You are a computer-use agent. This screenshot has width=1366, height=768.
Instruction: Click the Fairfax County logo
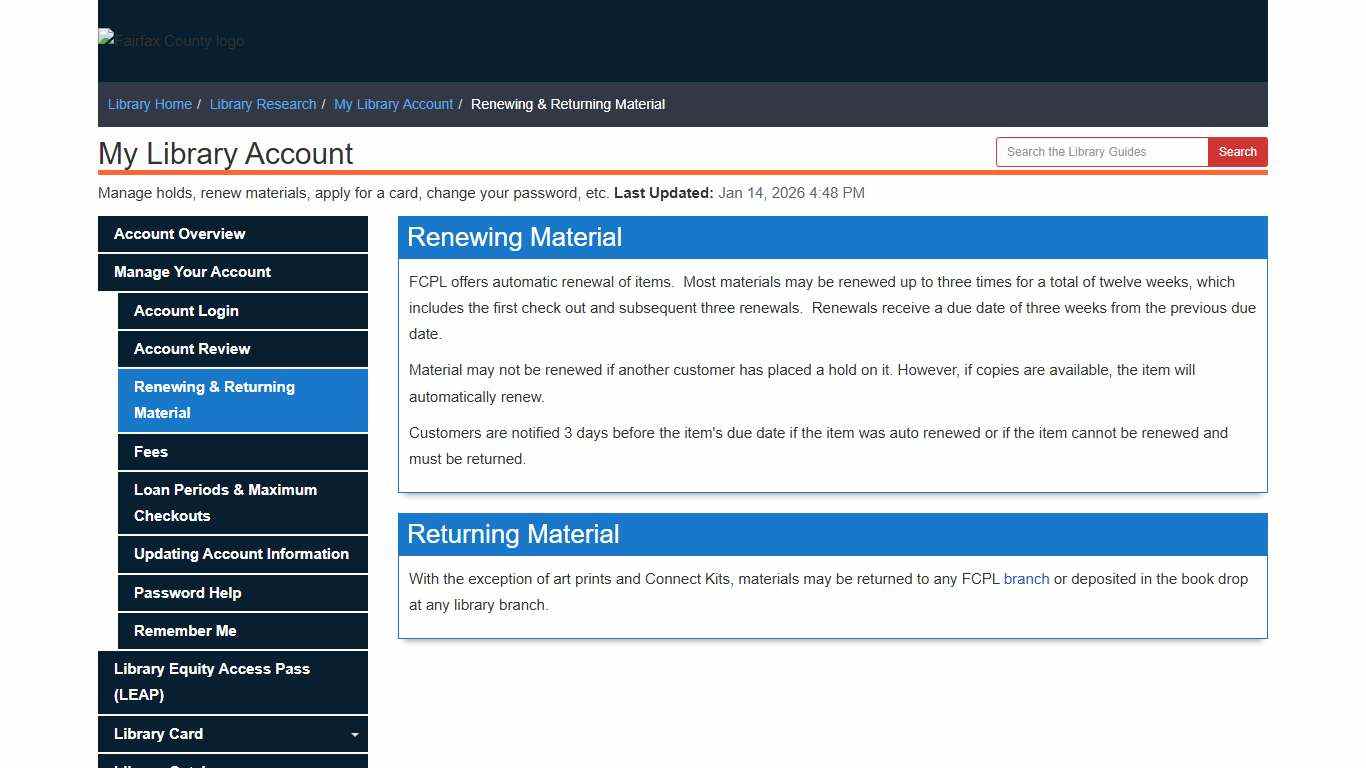[170, 41]
